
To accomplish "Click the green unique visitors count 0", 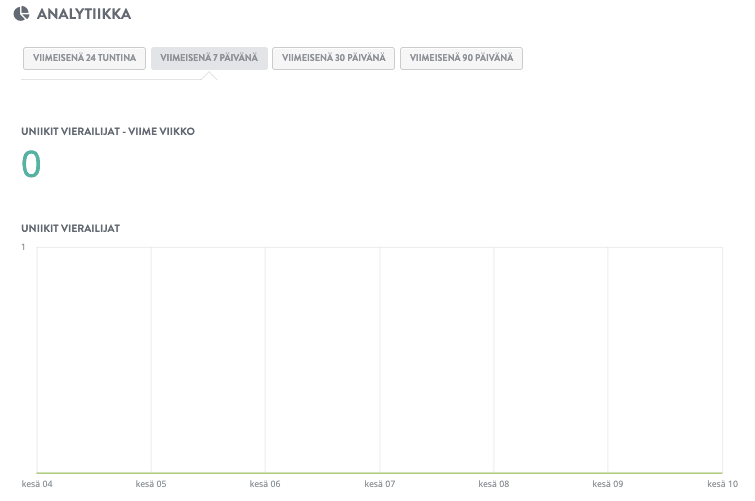I will pos(31,164).
